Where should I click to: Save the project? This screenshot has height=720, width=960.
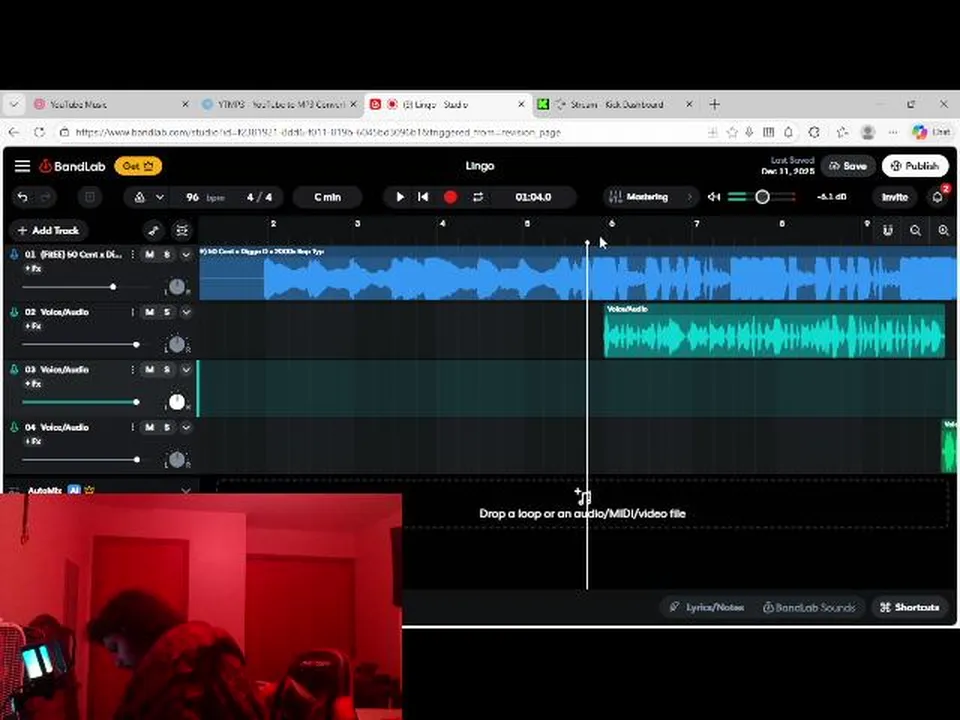coord(848,166)
